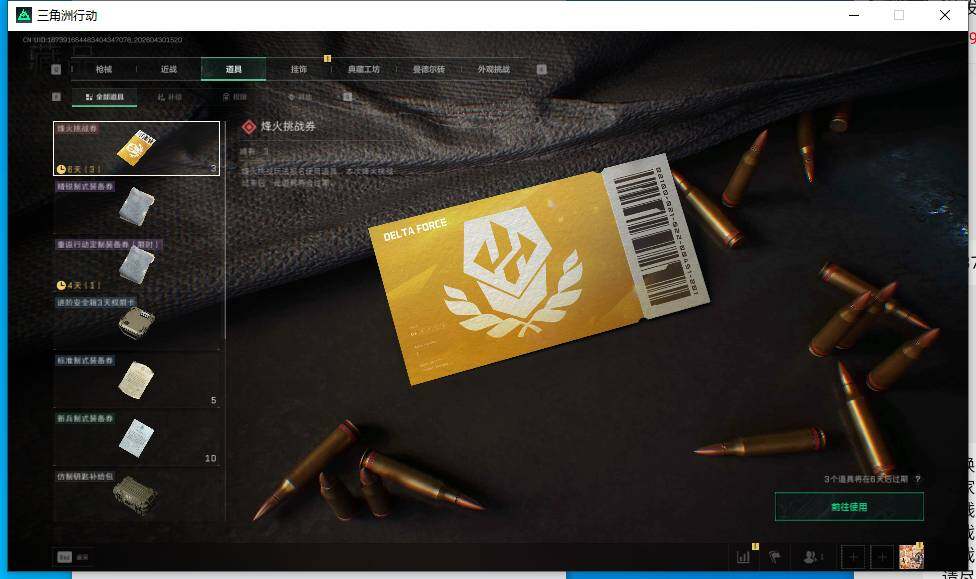Click the item list vertical scrollbar
976x579 pixels.
click(x=225, y=230)
